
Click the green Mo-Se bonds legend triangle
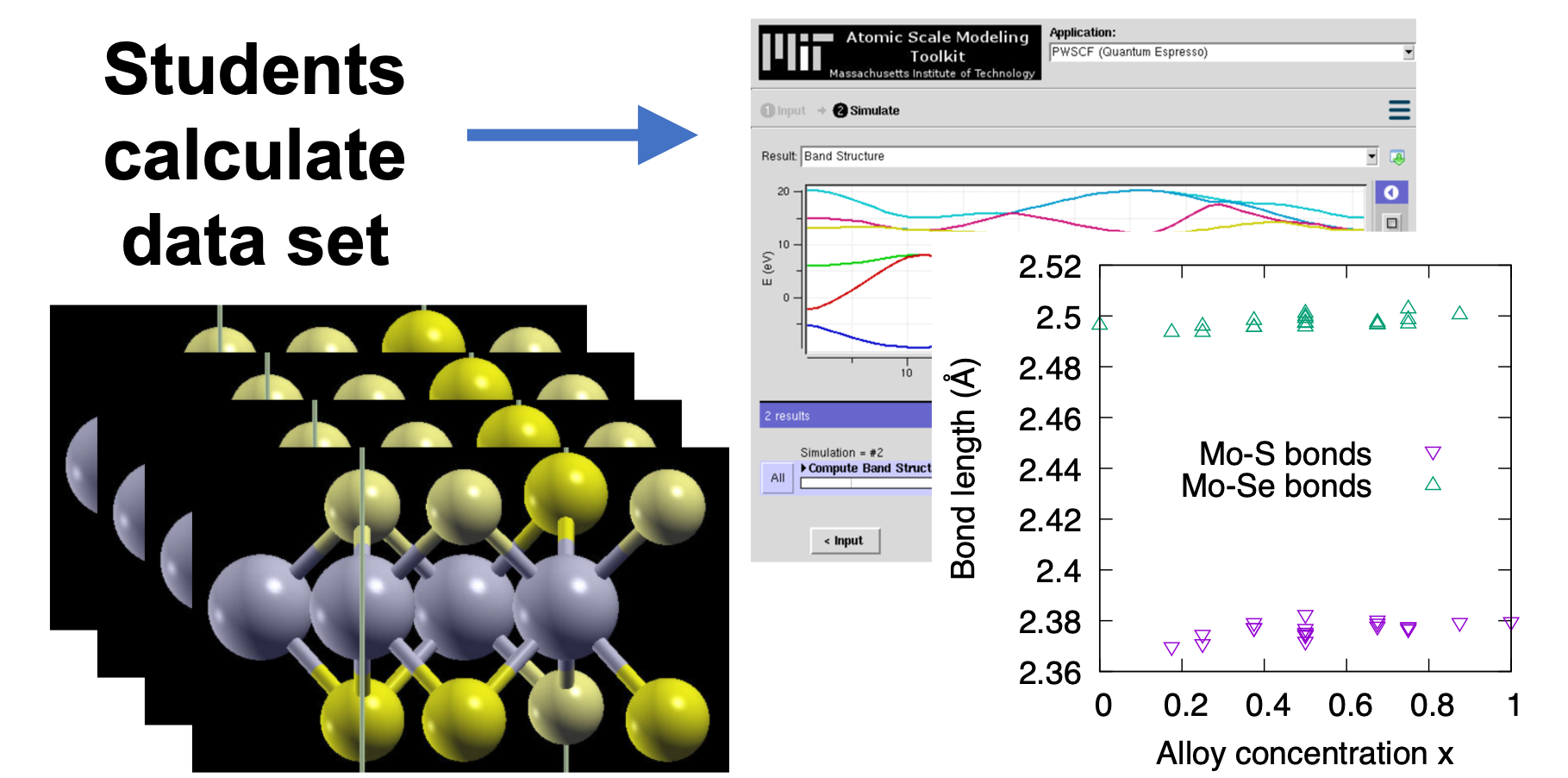(x=1433, y=485)
